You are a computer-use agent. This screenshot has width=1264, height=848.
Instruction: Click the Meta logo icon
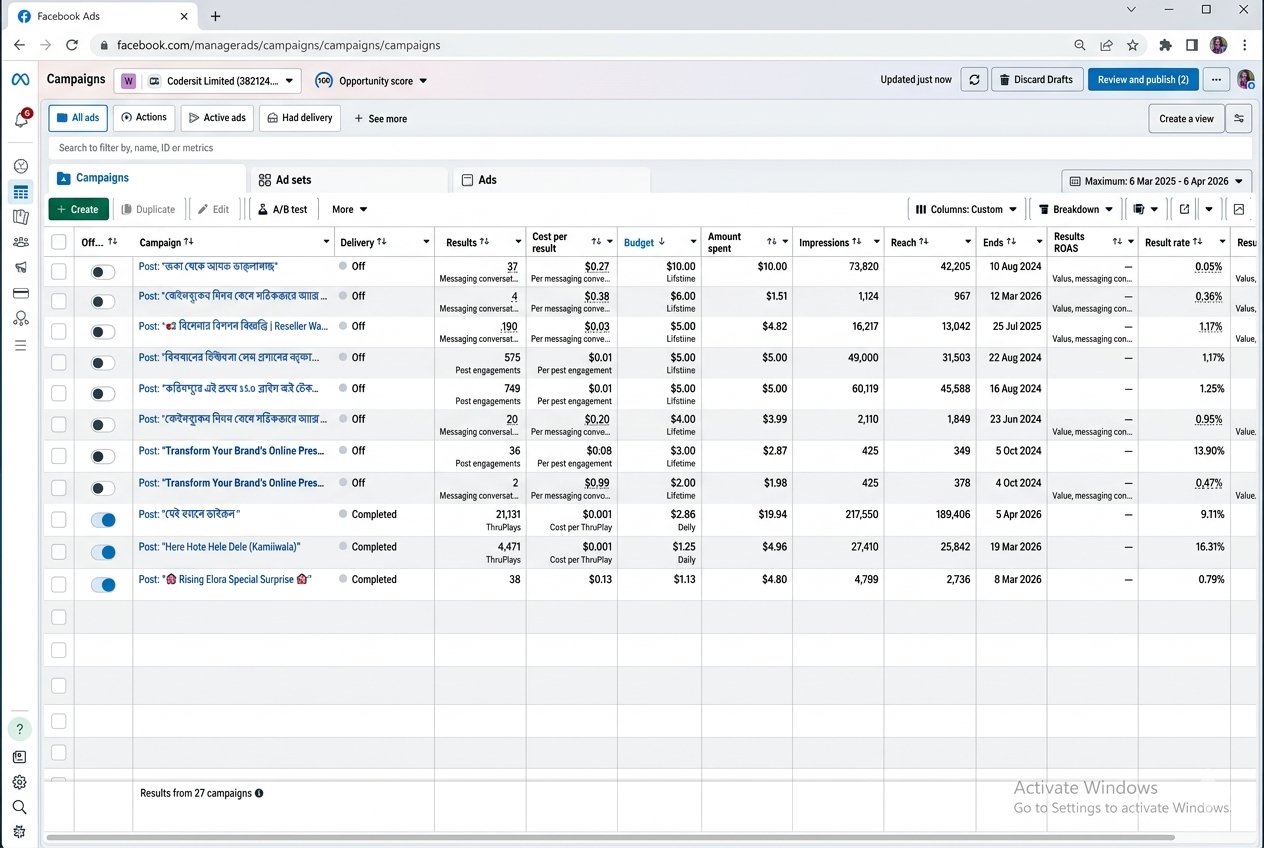20,80
